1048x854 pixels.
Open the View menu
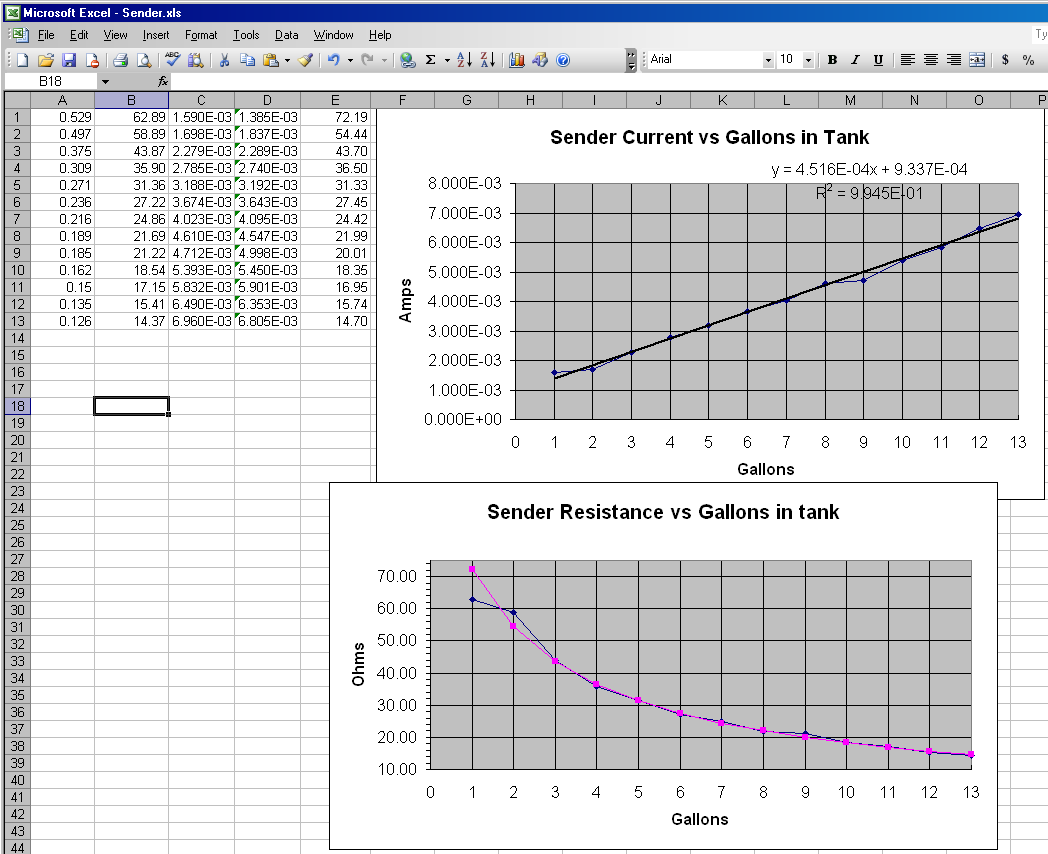[x=115, y=35]
